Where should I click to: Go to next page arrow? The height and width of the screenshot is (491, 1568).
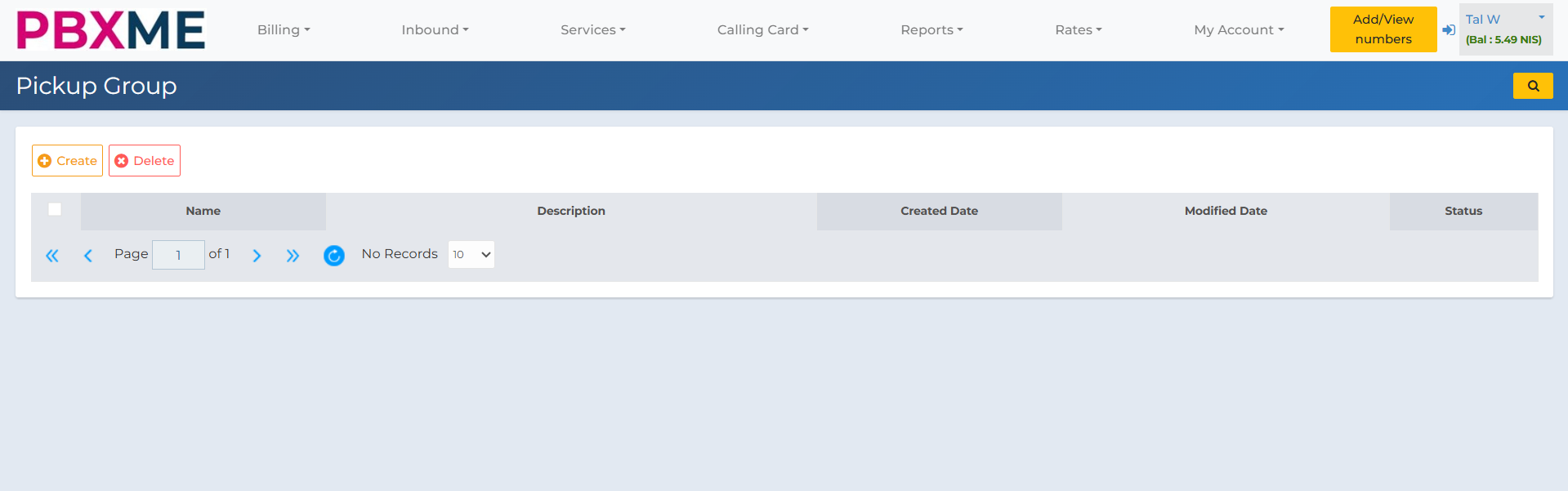(x=257, y=256)
